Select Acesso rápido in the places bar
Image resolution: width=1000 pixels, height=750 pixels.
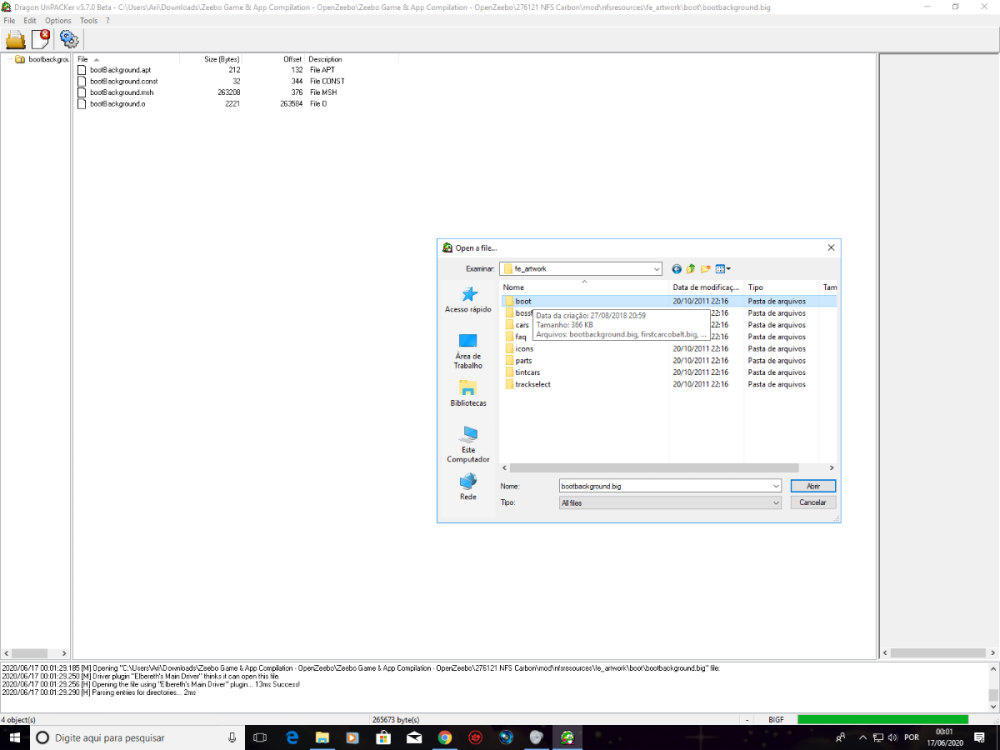tap(468, 299)
